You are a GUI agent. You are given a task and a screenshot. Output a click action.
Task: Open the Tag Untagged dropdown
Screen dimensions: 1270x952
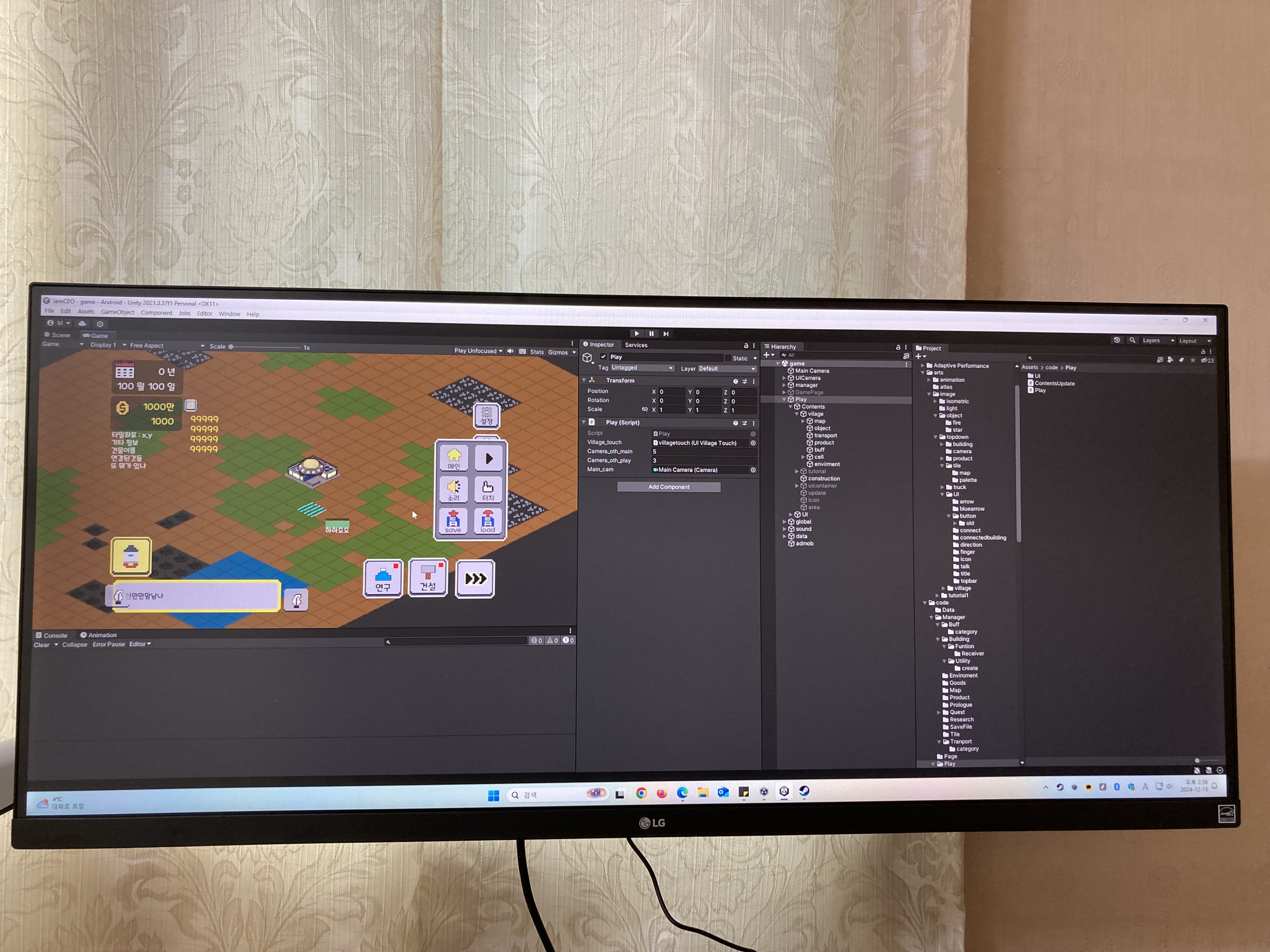pyautogui.click(x=642, y=368)
